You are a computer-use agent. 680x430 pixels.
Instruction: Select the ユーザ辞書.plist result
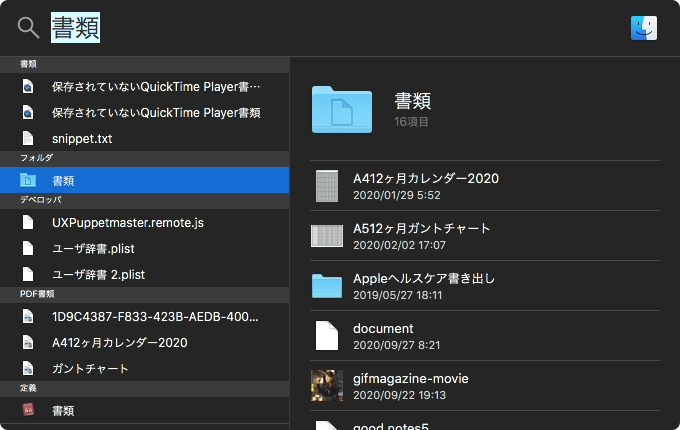coord(93,249)
